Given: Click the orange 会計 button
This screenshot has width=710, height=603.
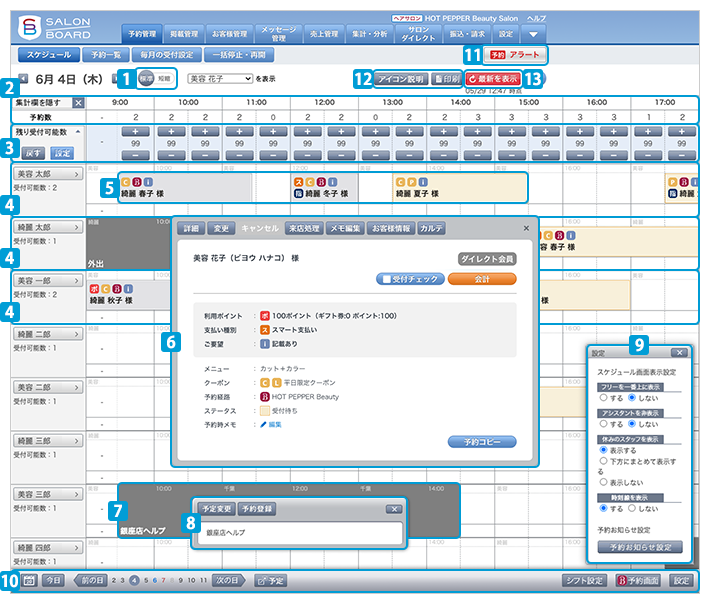Looking at the screenshot, I should [x=482, y=279].
